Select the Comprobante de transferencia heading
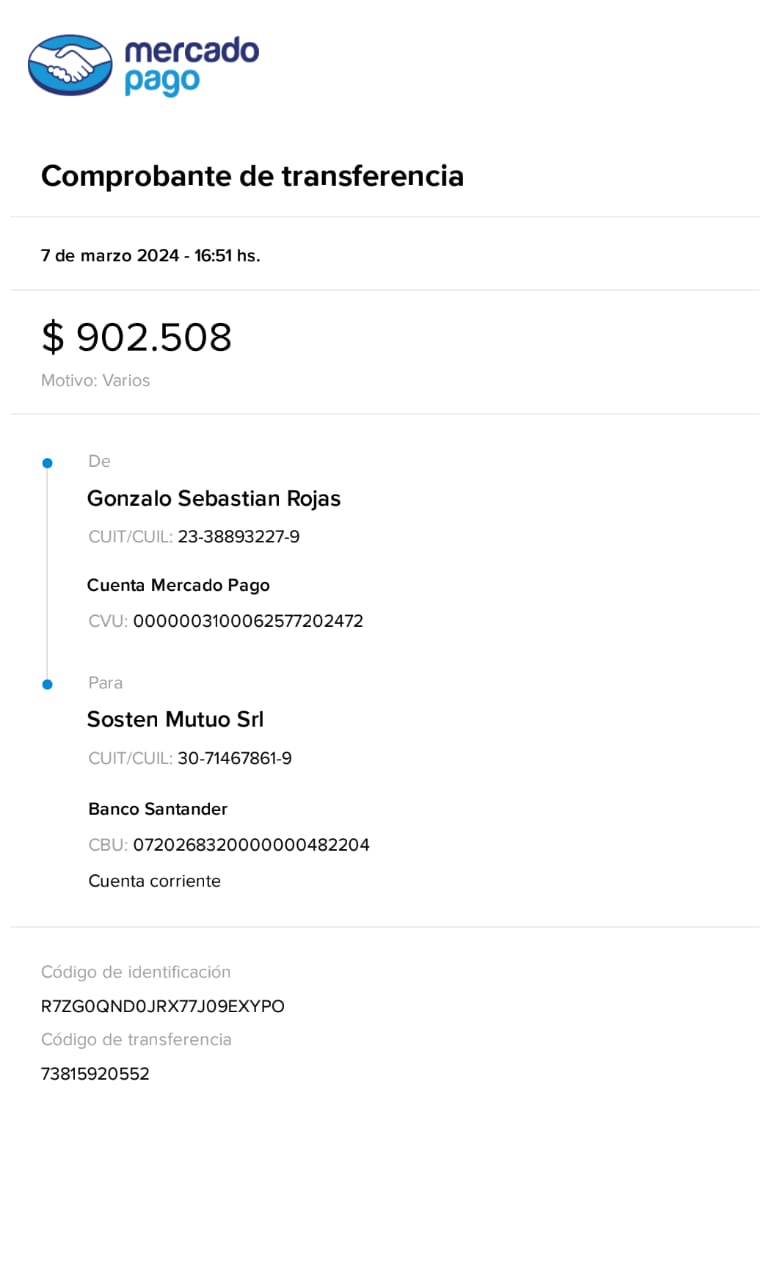This screenshot has width=769, height=1280. (252, 176)
